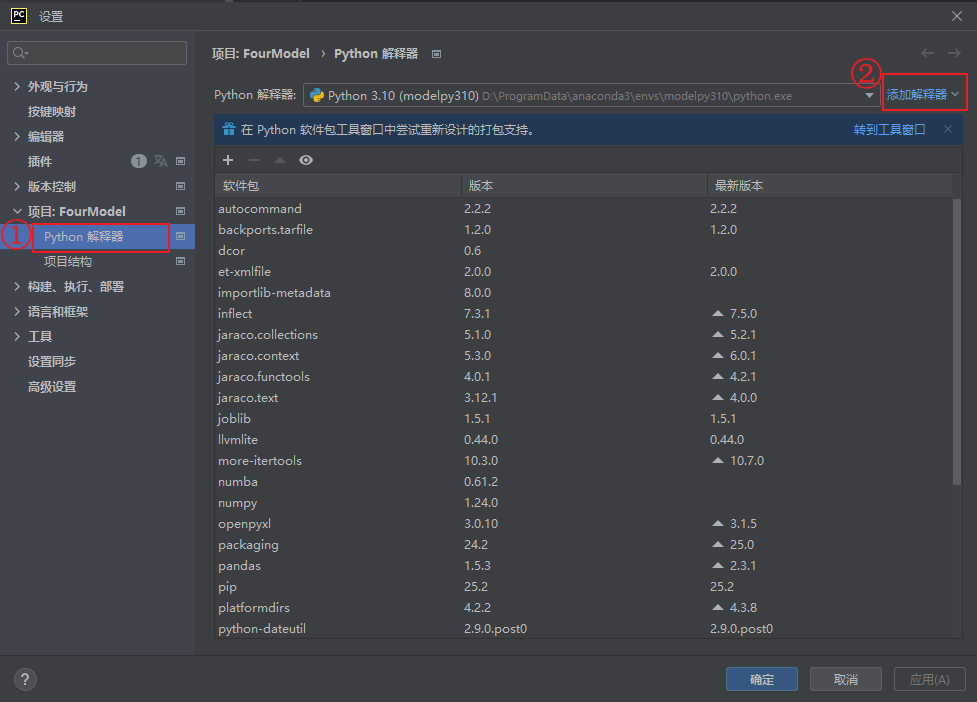Image resolution: width=977 pixels, height=702 pixels.
Task: Click project-level icon beside 项目: FourModel
Action: point(181,211)
